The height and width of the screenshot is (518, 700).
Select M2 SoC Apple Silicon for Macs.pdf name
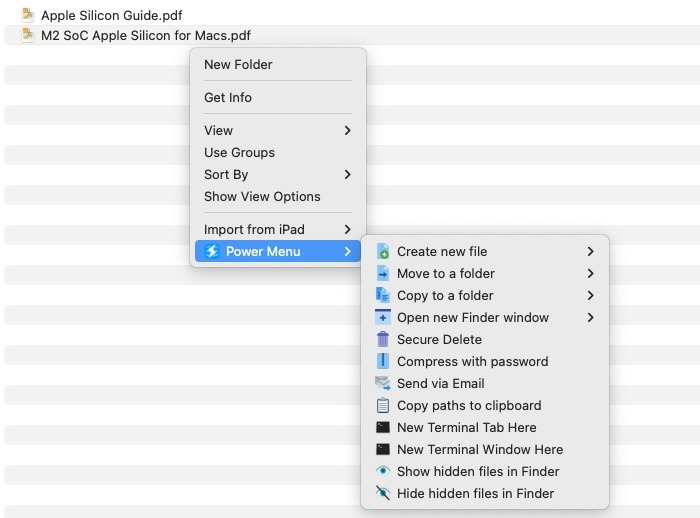tap(146, 35)
